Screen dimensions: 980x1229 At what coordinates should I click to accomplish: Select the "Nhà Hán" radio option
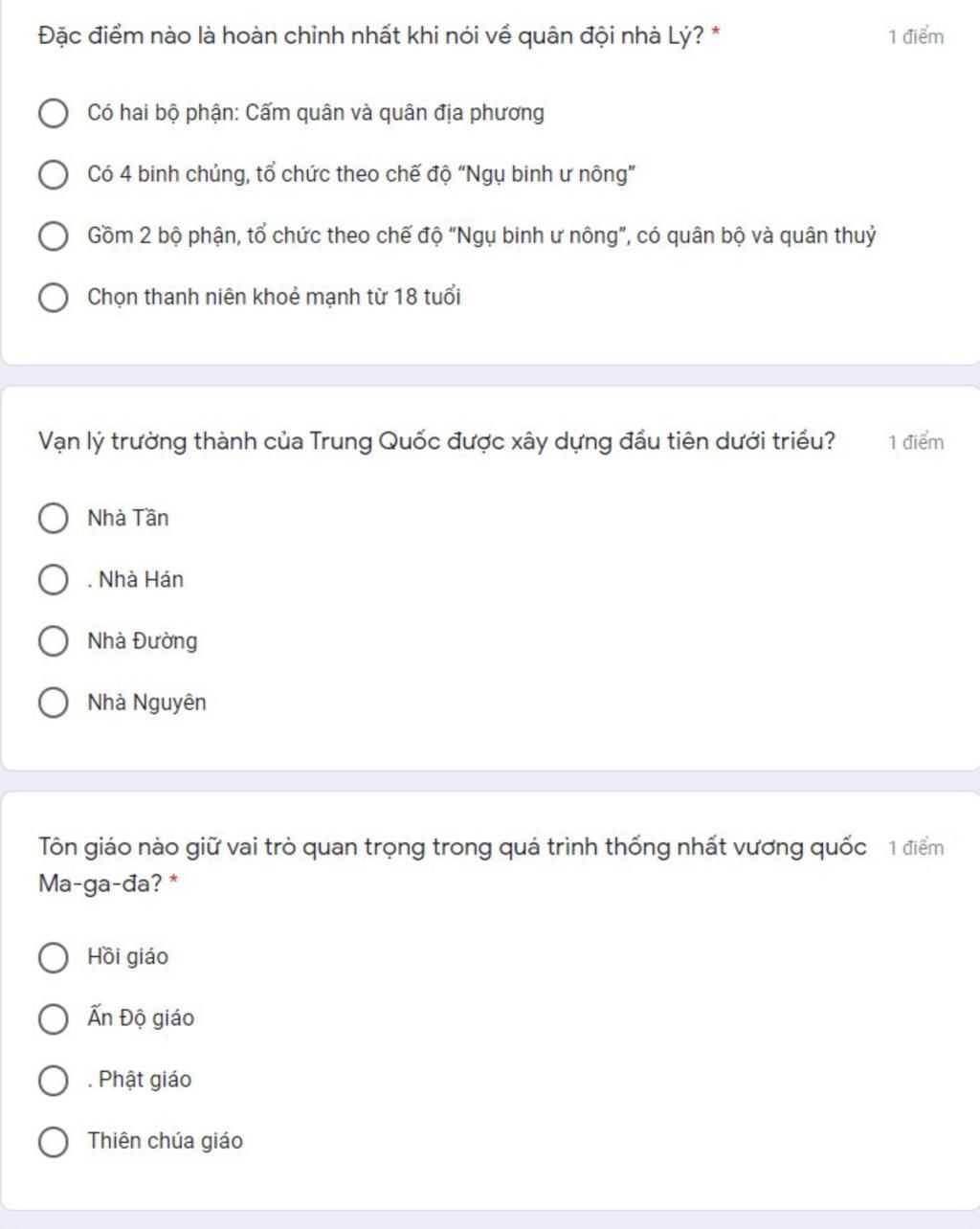point(53,579)
